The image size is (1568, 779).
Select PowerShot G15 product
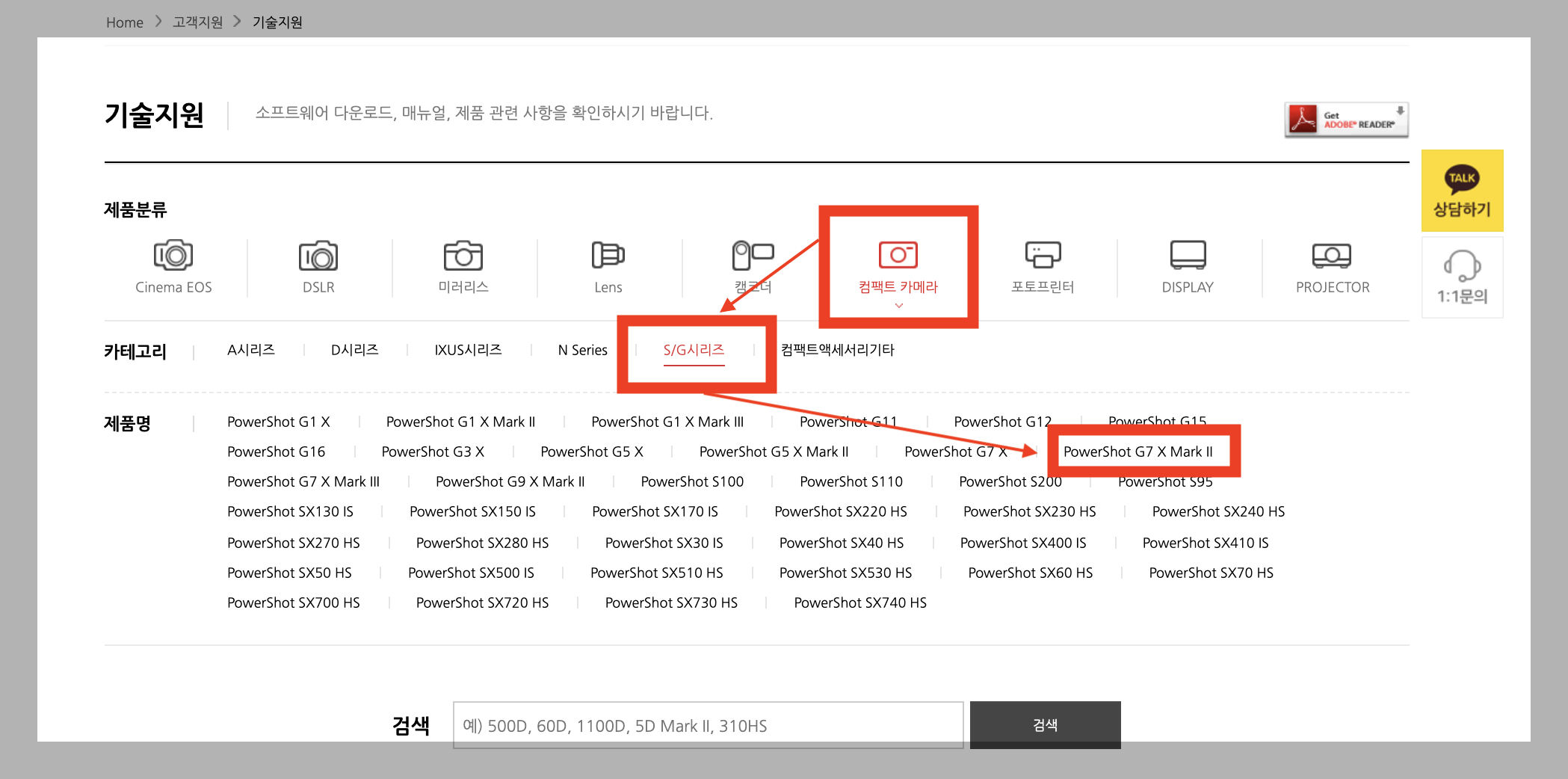pyautogui.click(x=1157, y=420)
